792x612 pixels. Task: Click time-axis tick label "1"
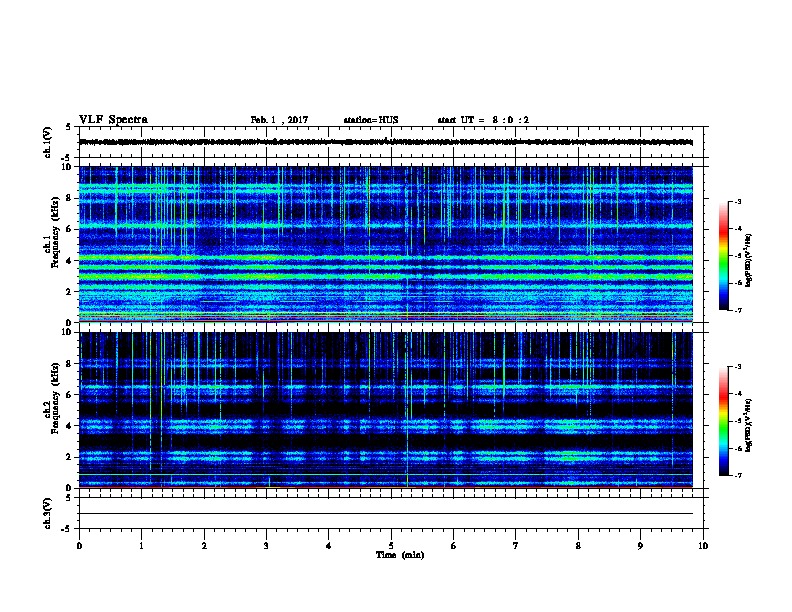(141, 546)
